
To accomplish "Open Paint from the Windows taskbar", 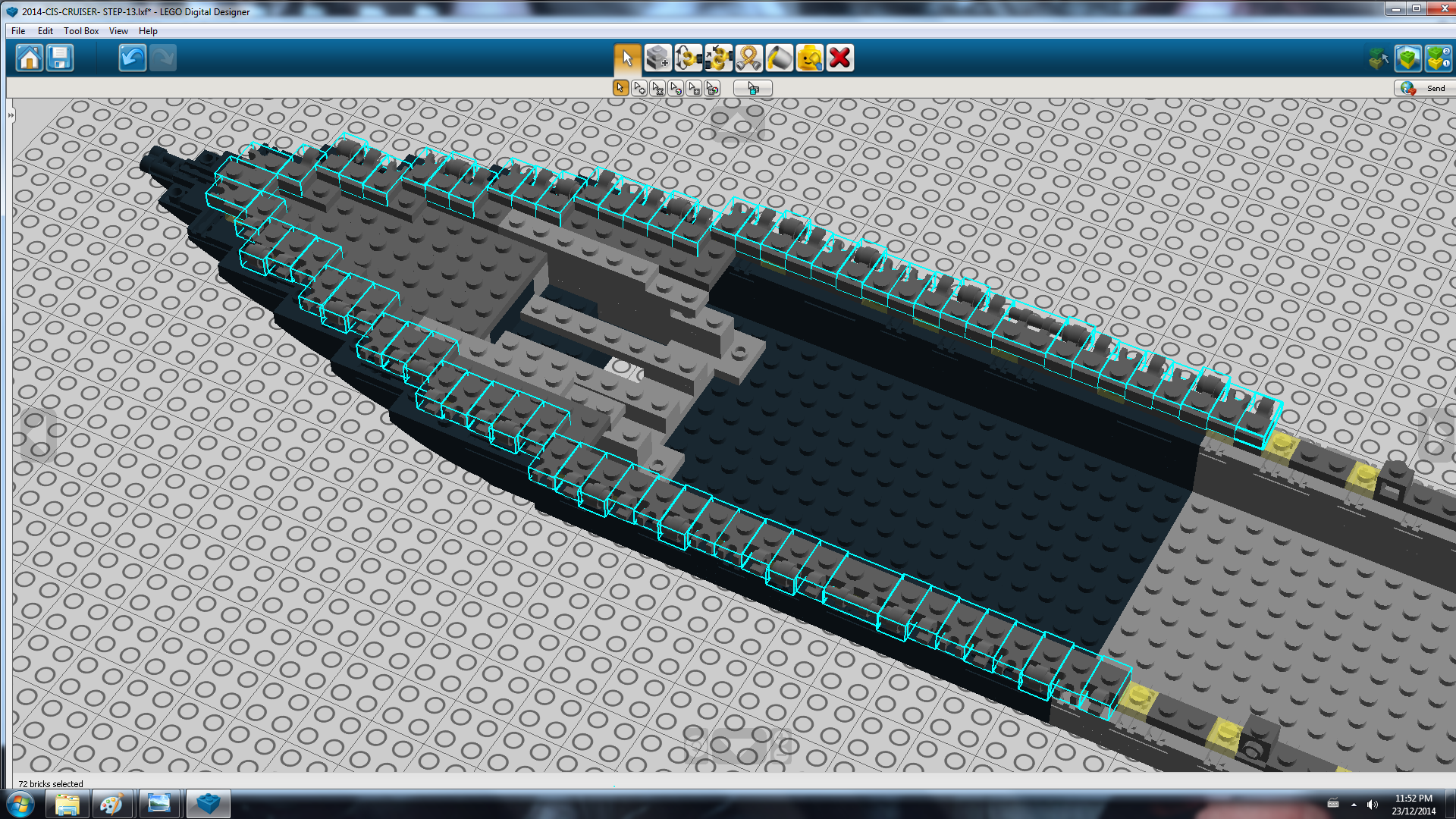I will coord(112,804).
